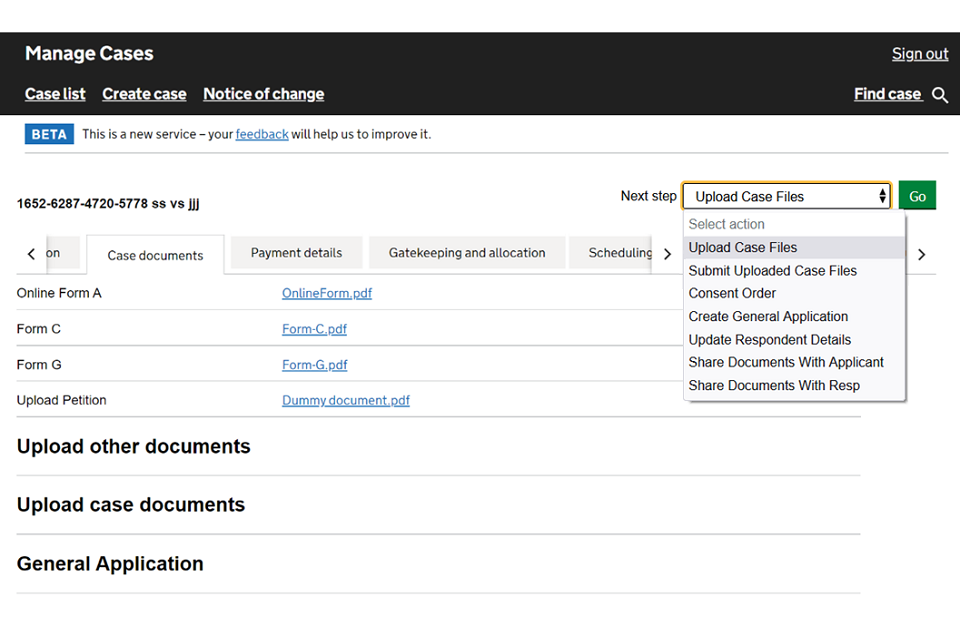This screenshot has height=640, width=960.
Task: Follow the feedback link in beta banner
Action: 262,134
